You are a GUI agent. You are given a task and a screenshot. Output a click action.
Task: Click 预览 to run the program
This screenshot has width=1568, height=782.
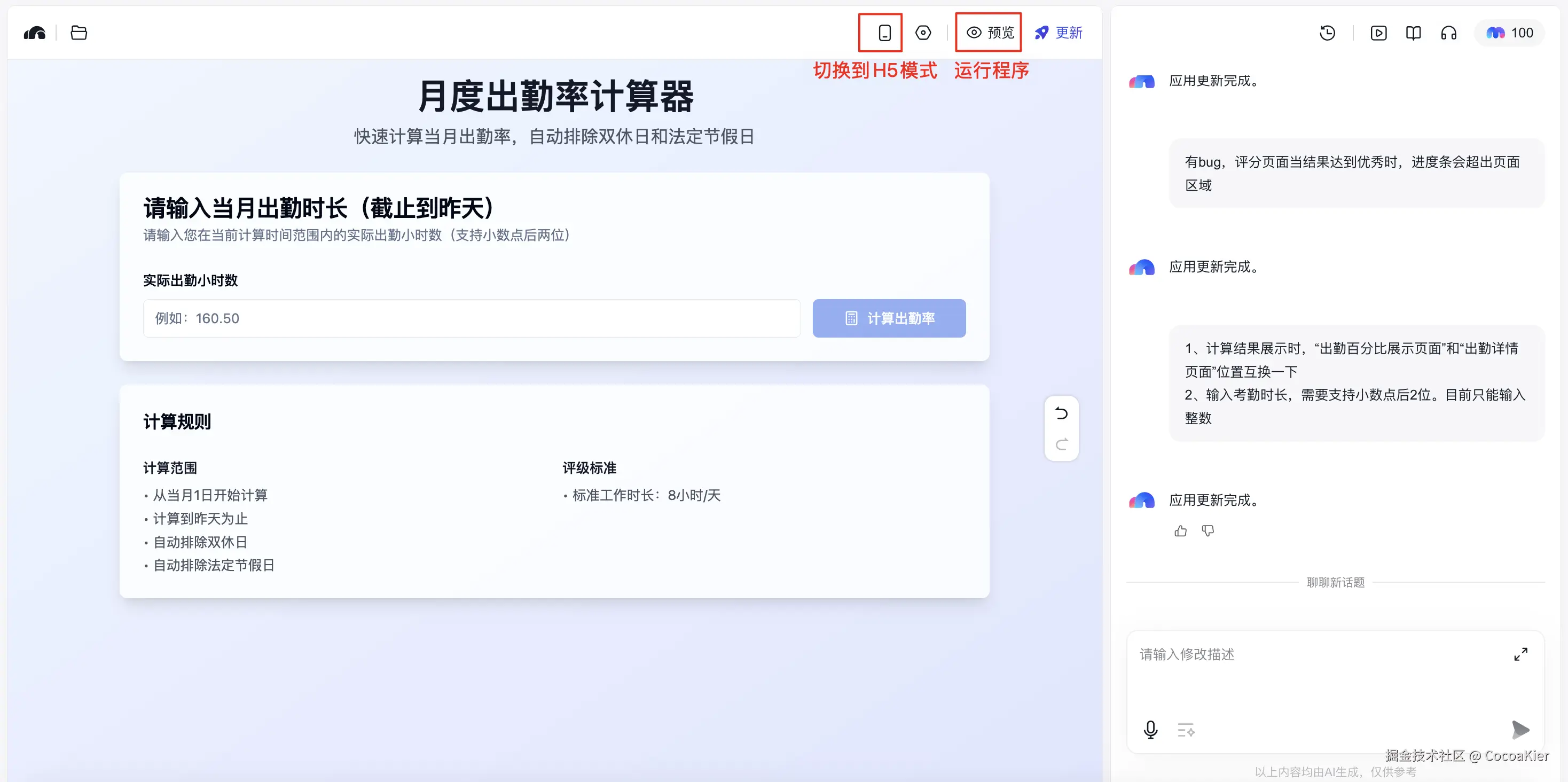988,32
